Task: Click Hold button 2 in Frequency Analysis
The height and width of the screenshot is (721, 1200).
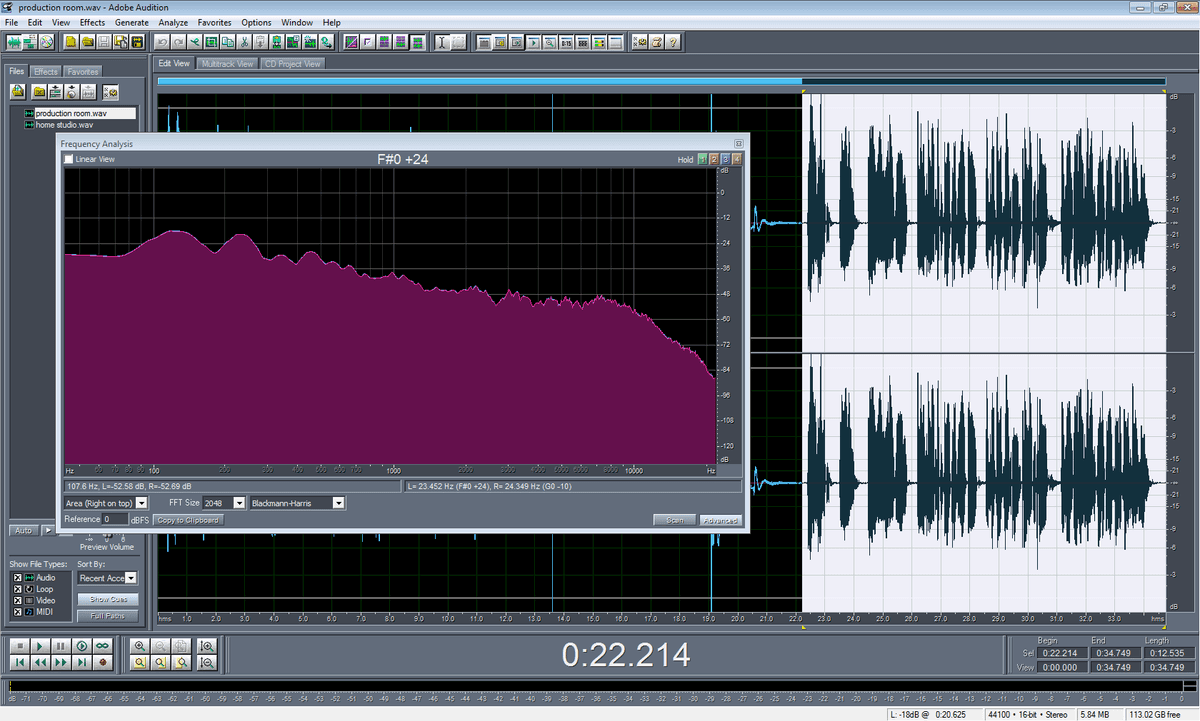Action: tap(714, 159)
